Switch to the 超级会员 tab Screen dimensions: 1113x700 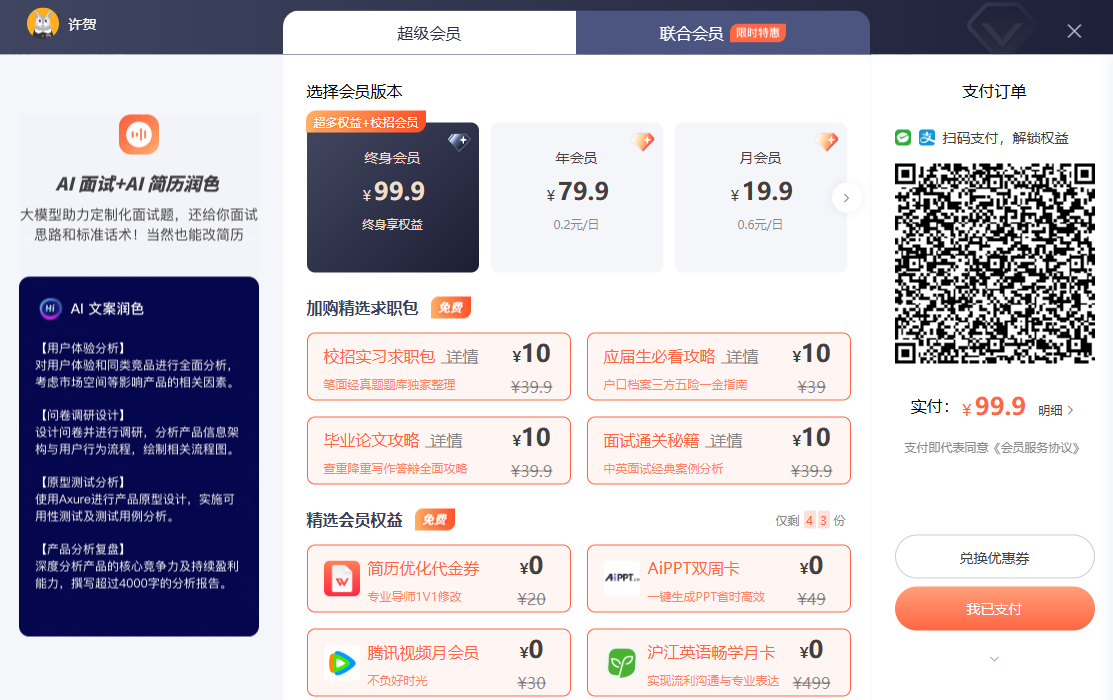[x=429, y=33]
